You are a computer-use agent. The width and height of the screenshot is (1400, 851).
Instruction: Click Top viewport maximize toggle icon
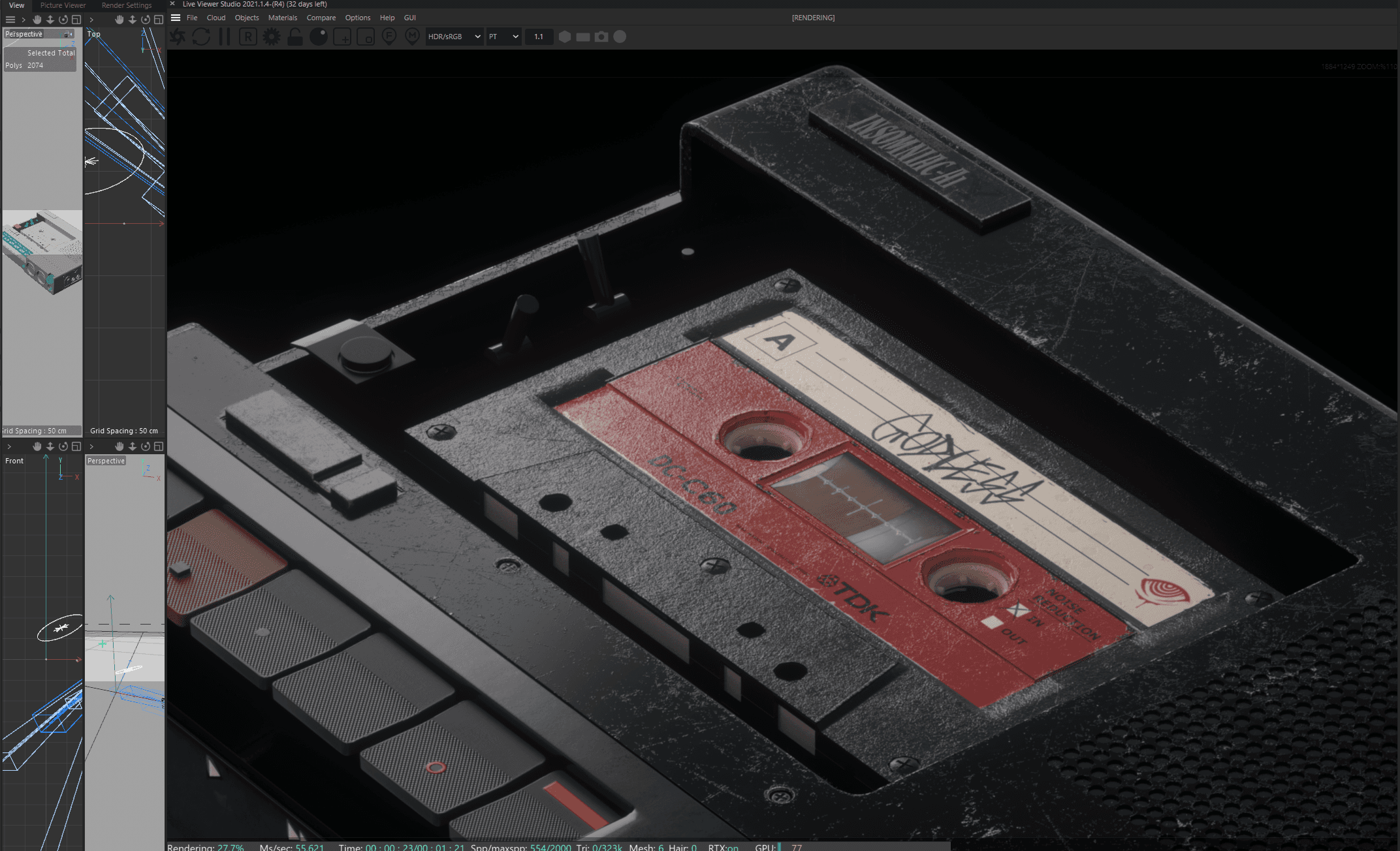159,20
